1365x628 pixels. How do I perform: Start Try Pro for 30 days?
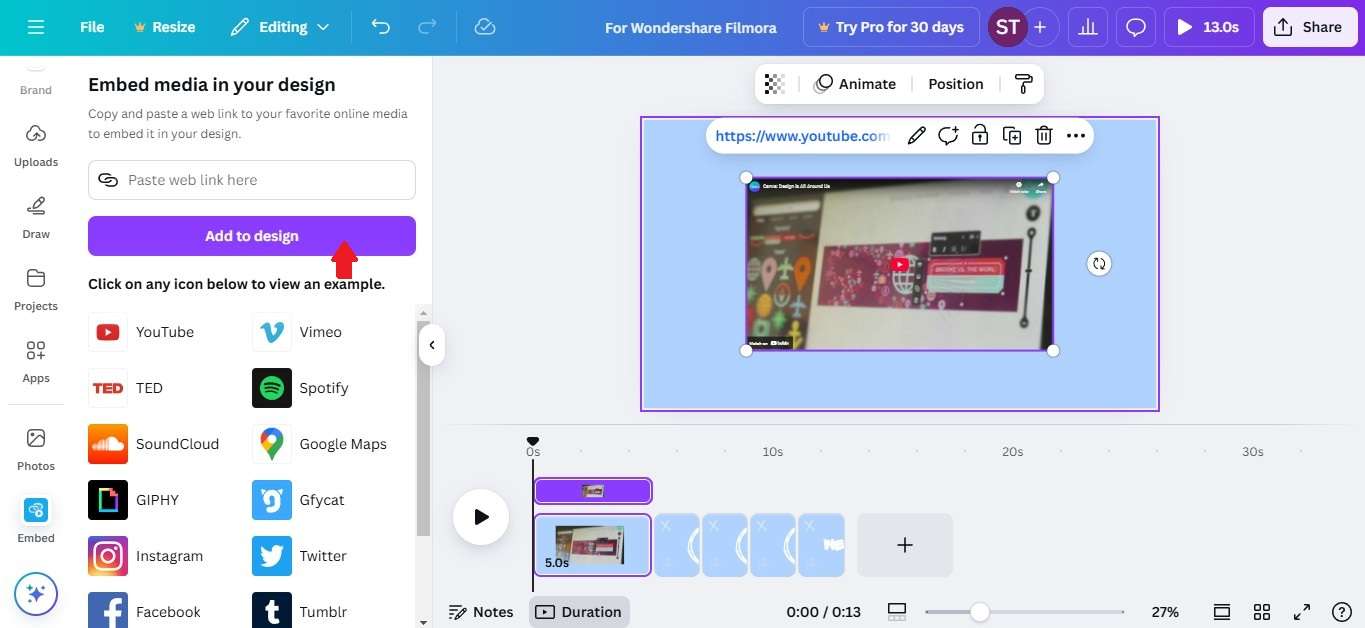(x=891, y=27)
